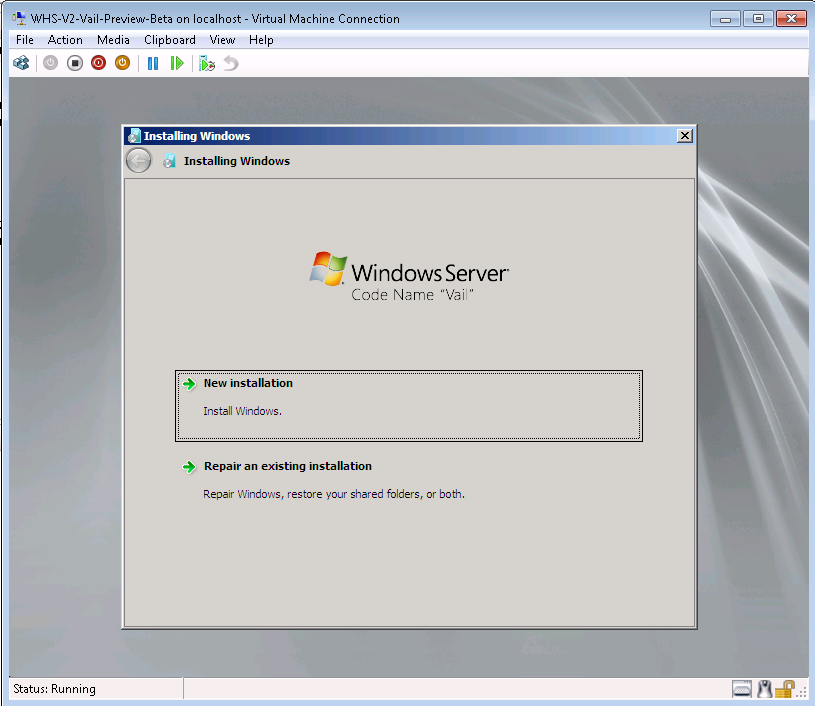Open the View menu
This screenshot has width=815, height=706.
pyautogui.click(x=222, y=40)
